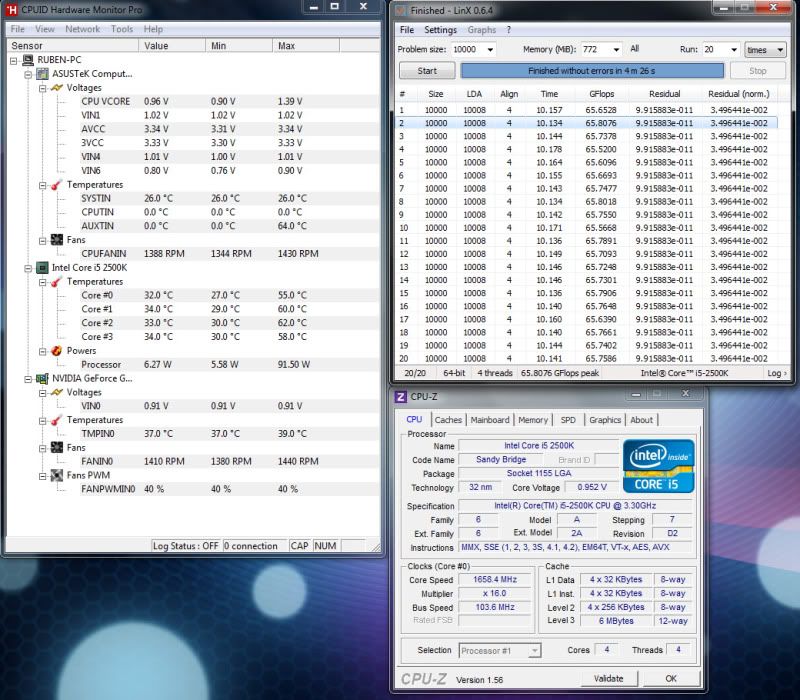
Task: Open the Help menu in Hardware Monitor
Action: pyautogui.click(x=153, y=29)
